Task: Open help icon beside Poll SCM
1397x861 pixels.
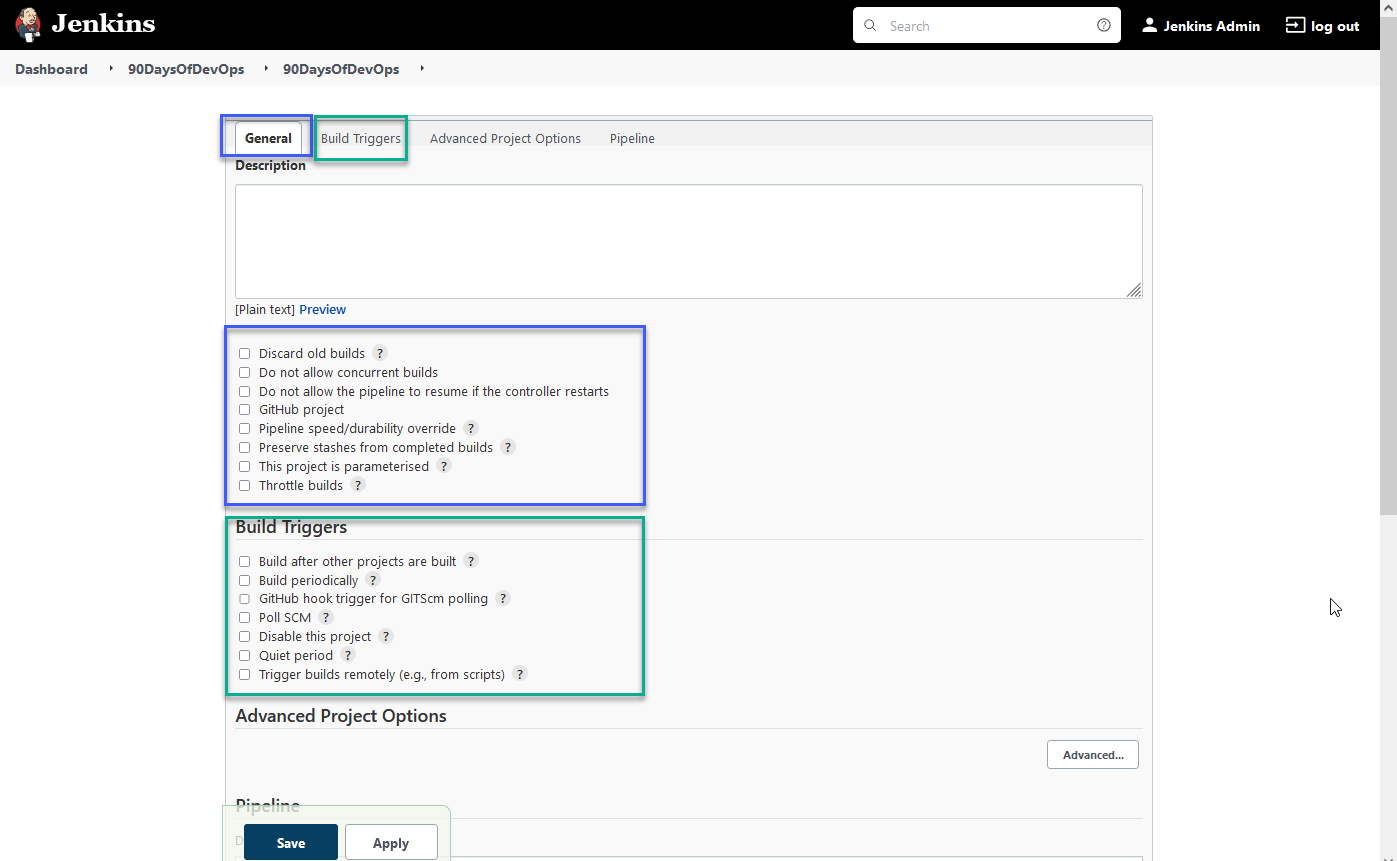Action: [326, 618]
